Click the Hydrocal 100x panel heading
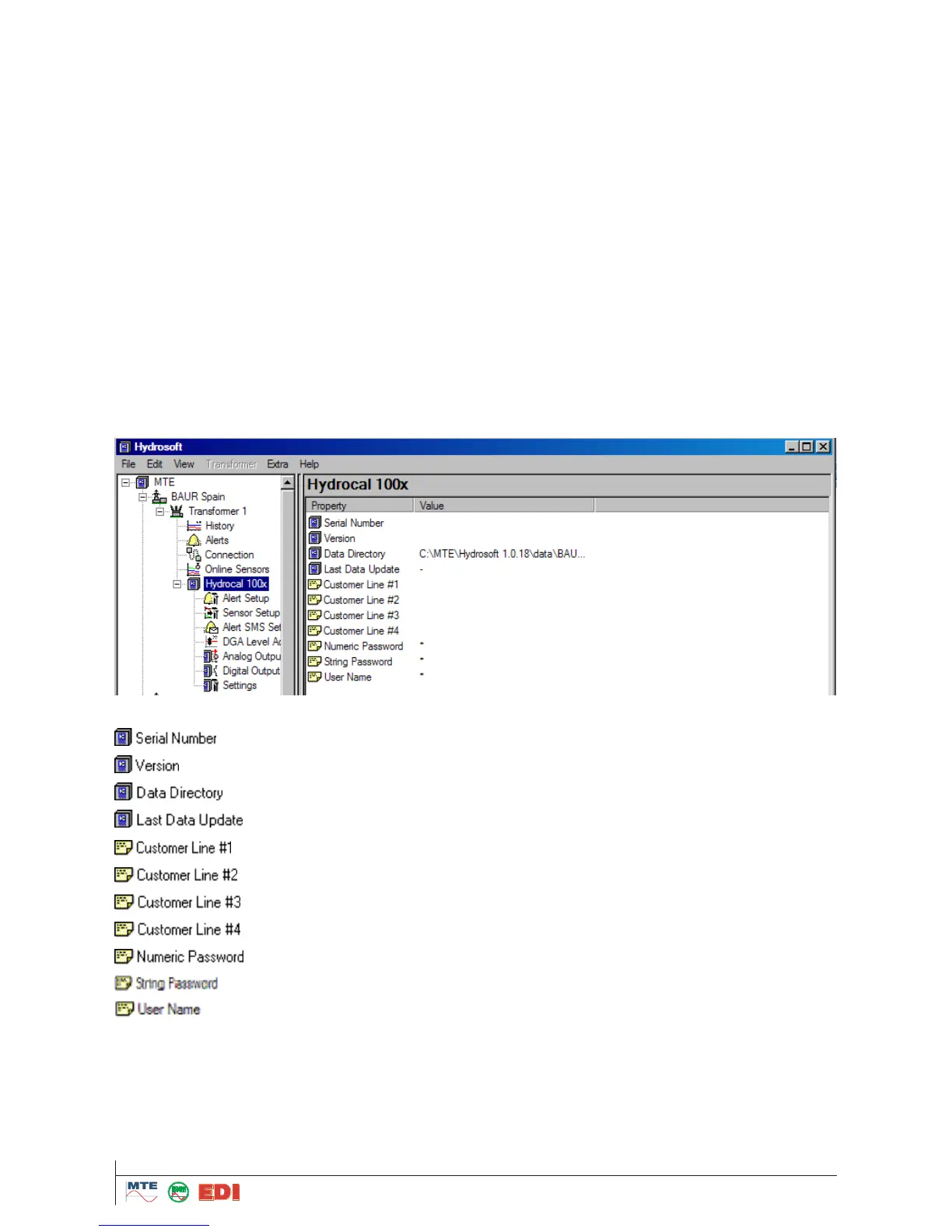Image resolution: width=952 pixels, height=1232 pixels. [x=358, y=485]
